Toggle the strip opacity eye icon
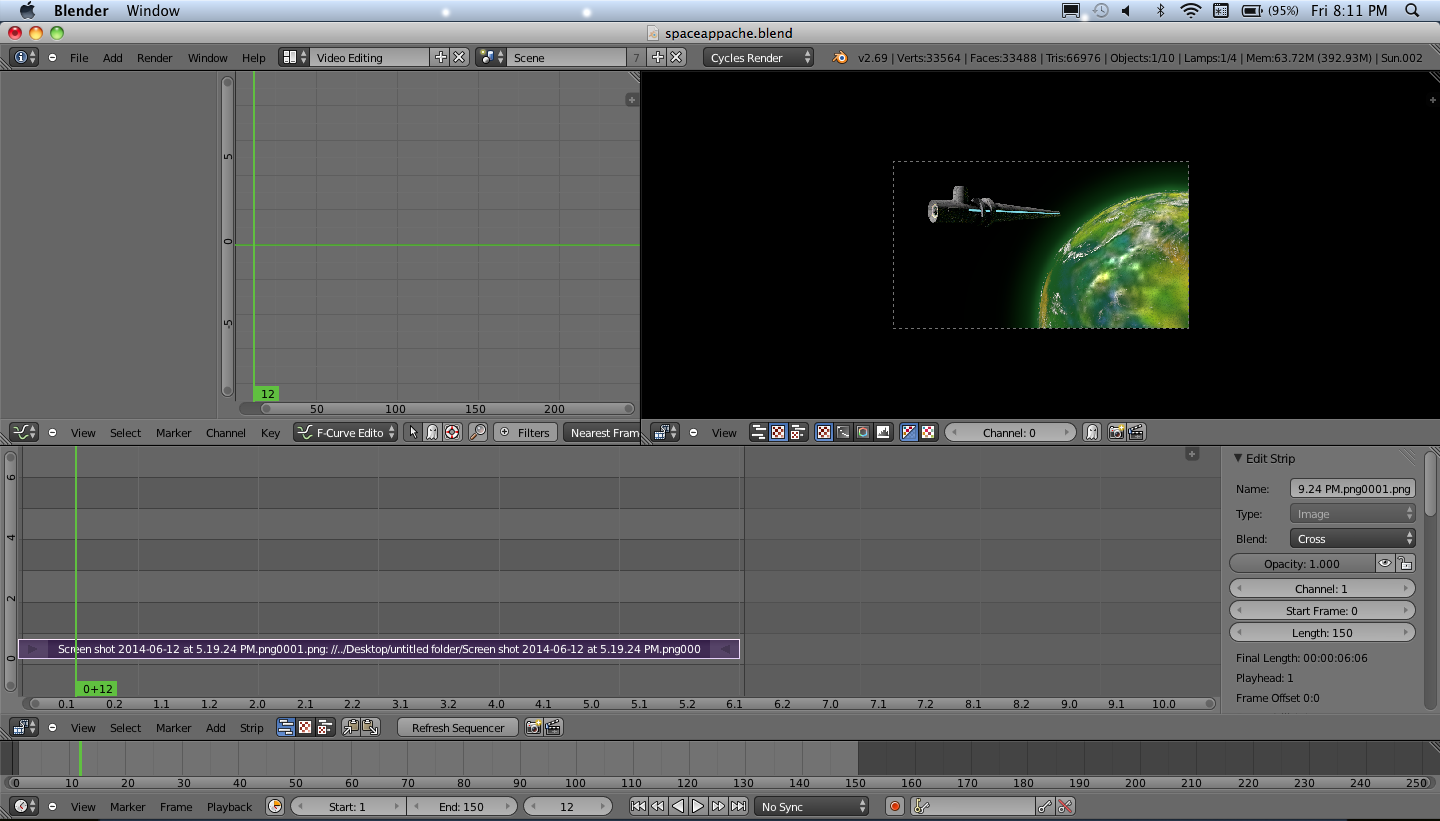 pyautogui.click(x=1385, y=564)
